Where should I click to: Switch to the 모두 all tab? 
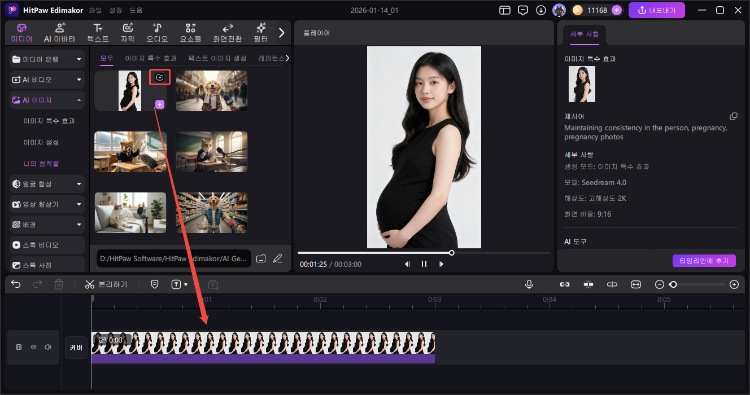[x=106, y=58]
